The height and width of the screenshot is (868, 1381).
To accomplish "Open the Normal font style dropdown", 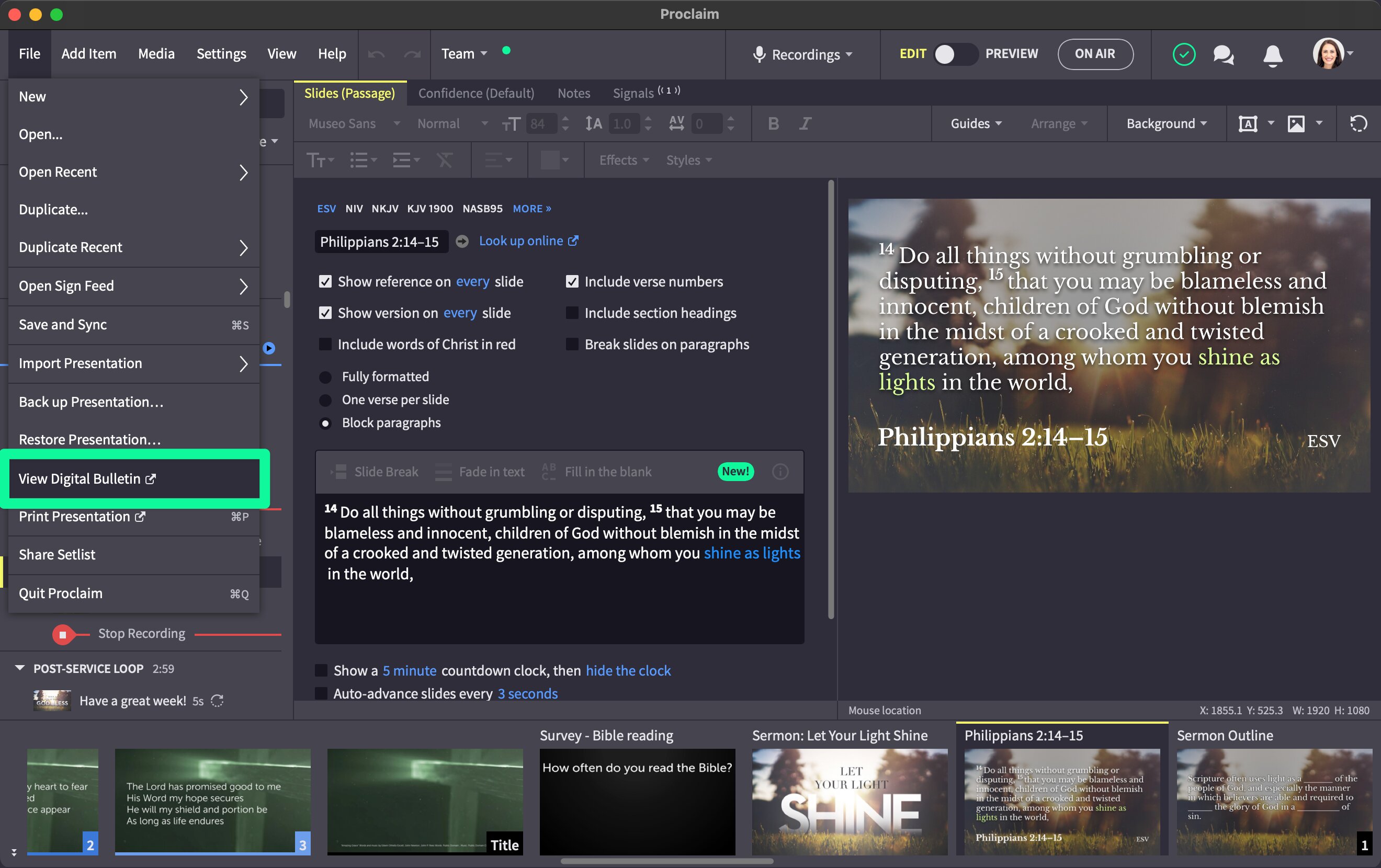I will [x=452, y=123].
